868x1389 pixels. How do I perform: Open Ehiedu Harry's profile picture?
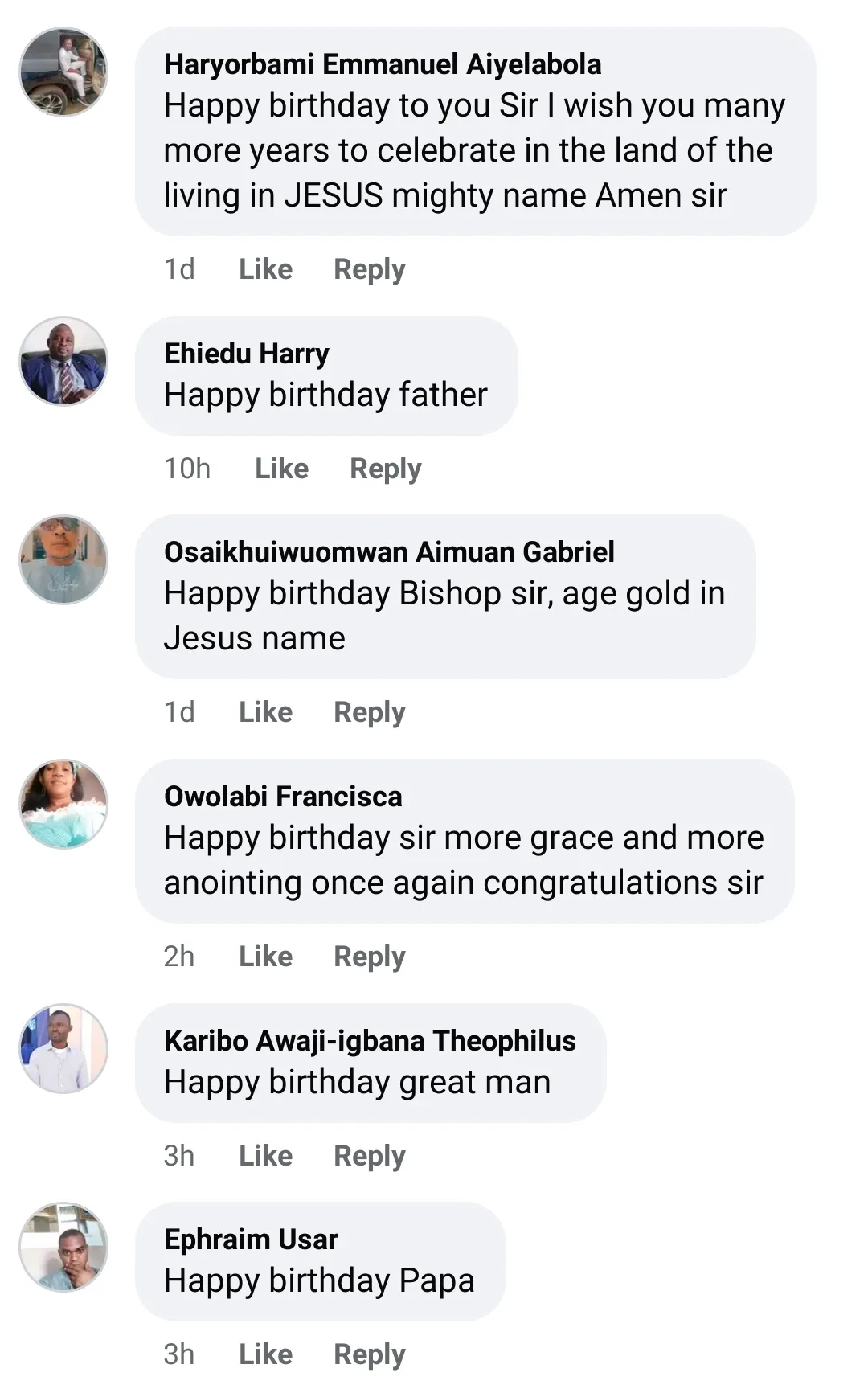(x=63, y=361)
